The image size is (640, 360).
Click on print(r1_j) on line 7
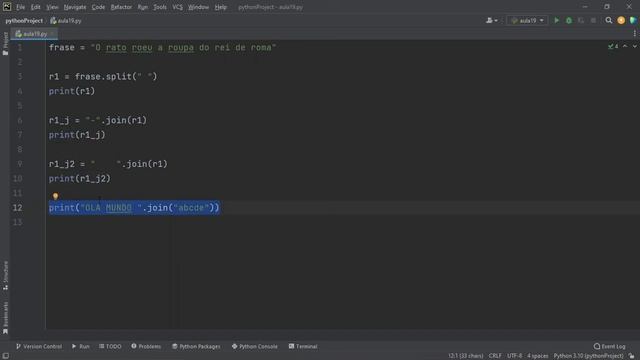click(x=77, y=135)
